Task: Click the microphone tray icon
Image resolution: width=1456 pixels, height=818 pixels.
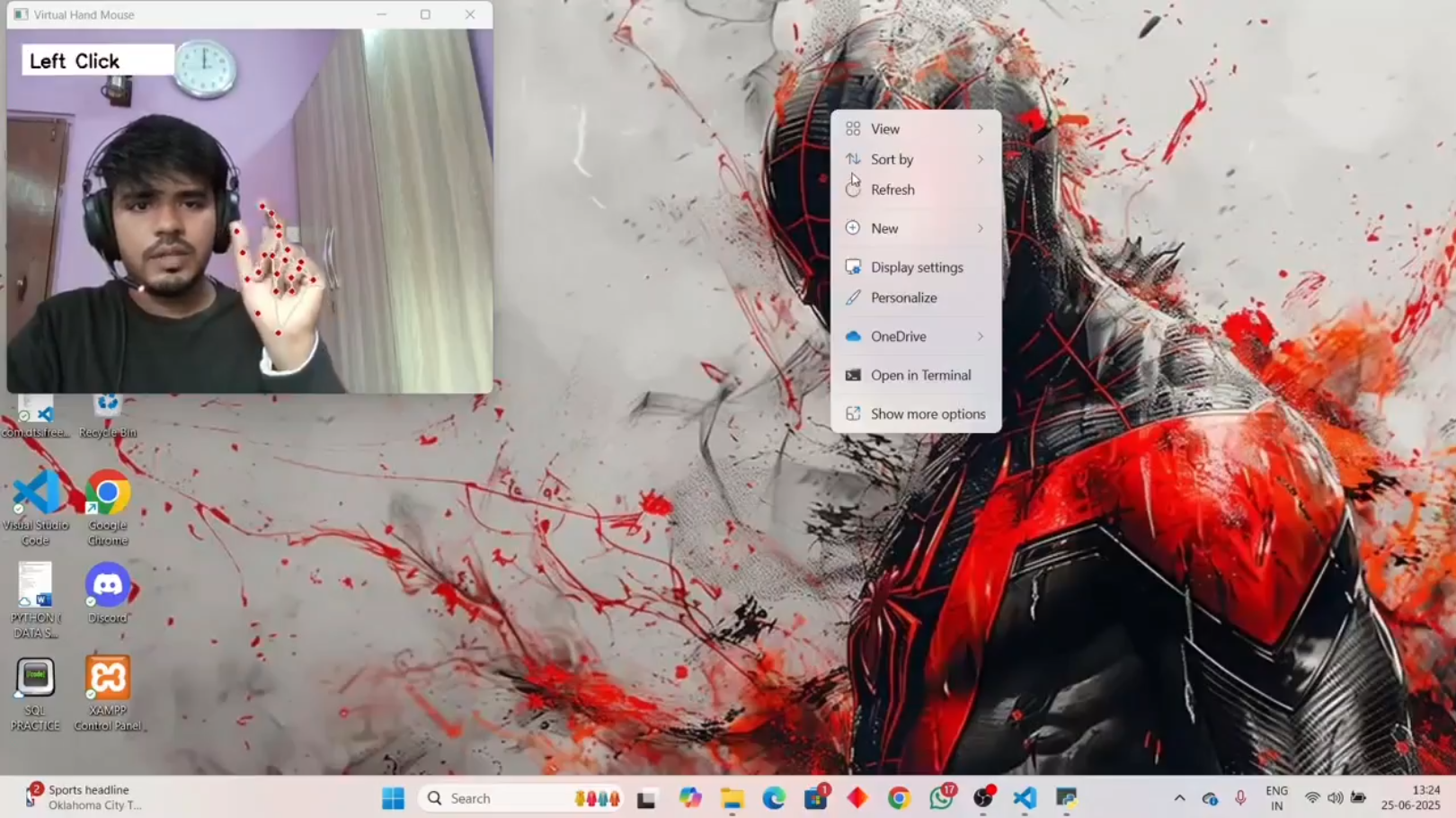Action: (x=1240, y=798)
